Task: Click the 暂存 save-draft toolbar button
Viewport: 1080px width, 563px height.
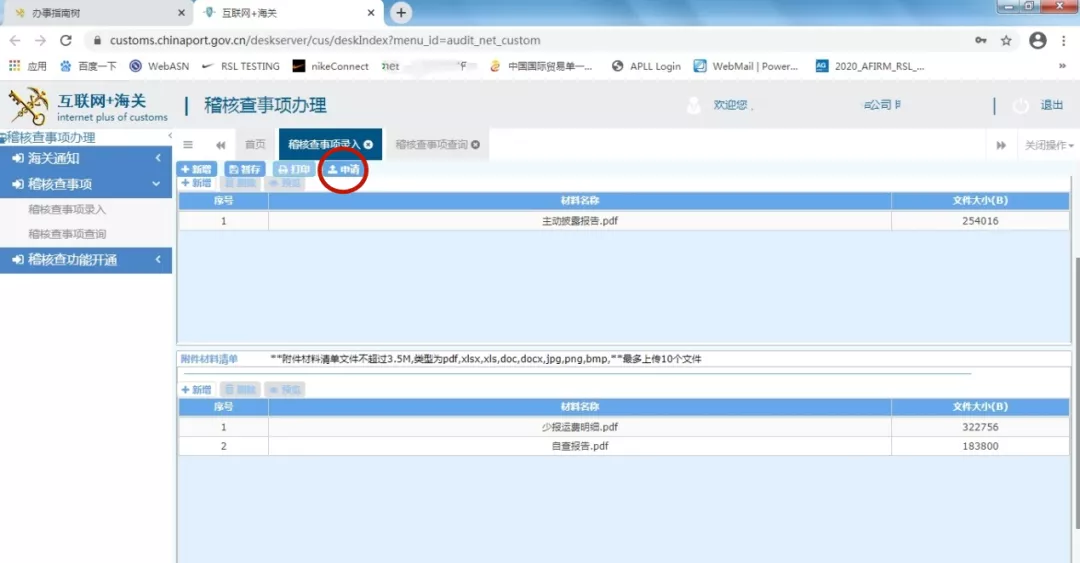Action: tap(245, 170)
